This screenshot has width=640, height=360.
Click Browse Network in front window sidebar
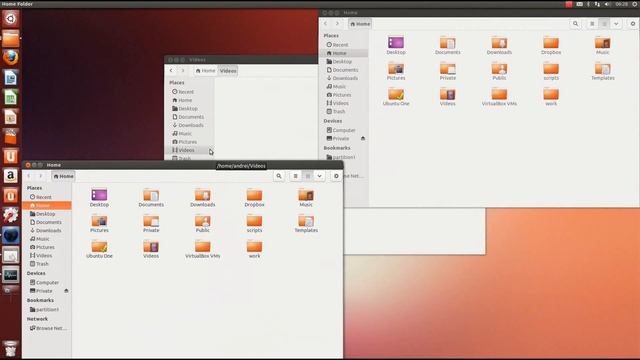click(x=47, y=328)
